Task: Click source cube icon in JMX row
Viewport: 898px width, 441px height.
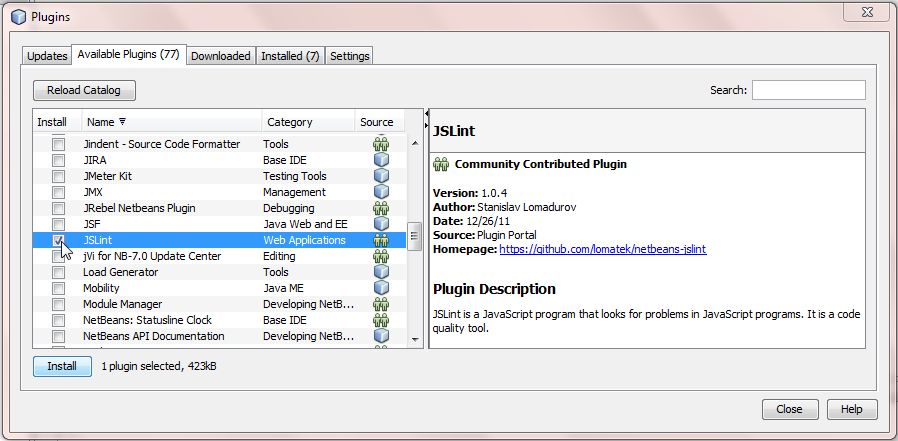Action: pyautogui.click(x=381, y=192)
